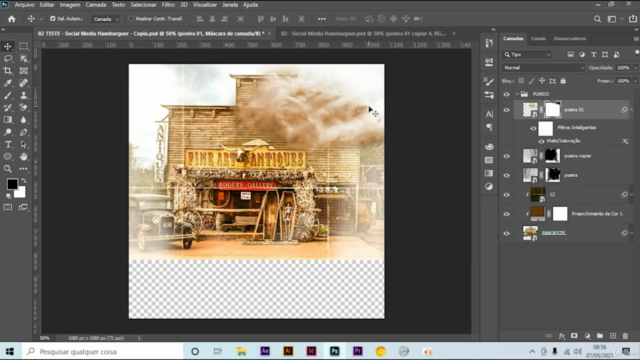Collapse the FUNDO group arrow
The width and height of the screenshot is (640, 360).
pos(517,94)
